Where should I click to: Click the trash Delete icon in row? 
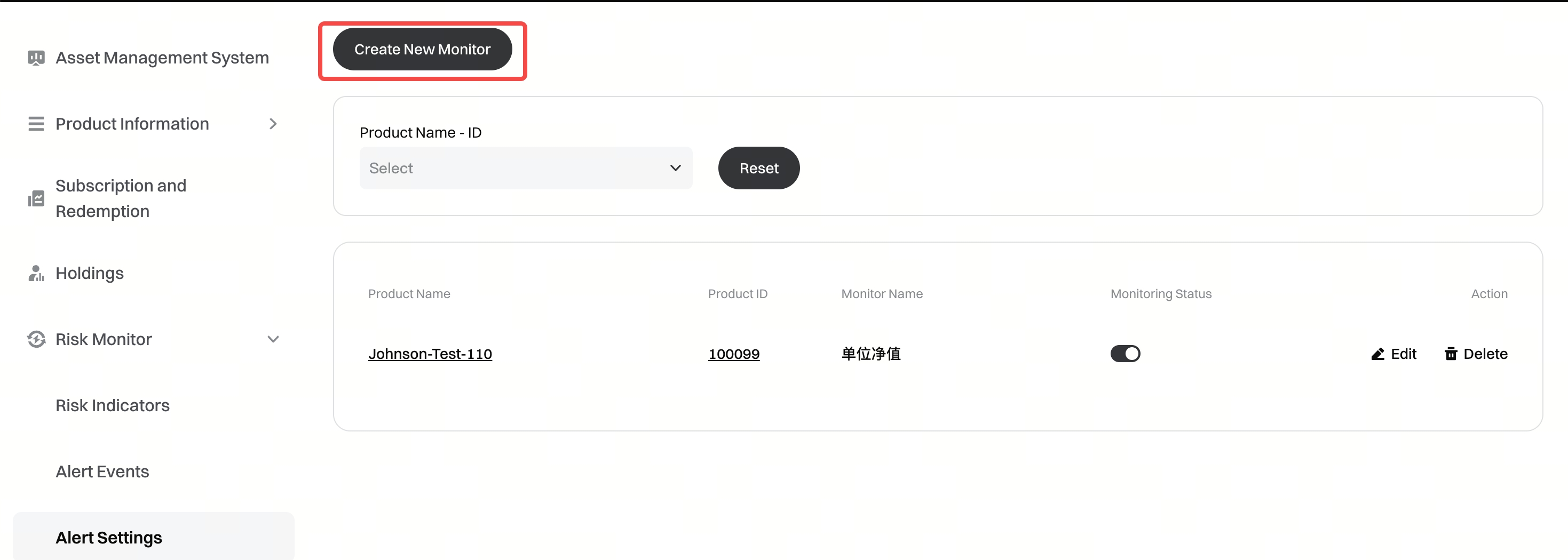coord(1451,354)
